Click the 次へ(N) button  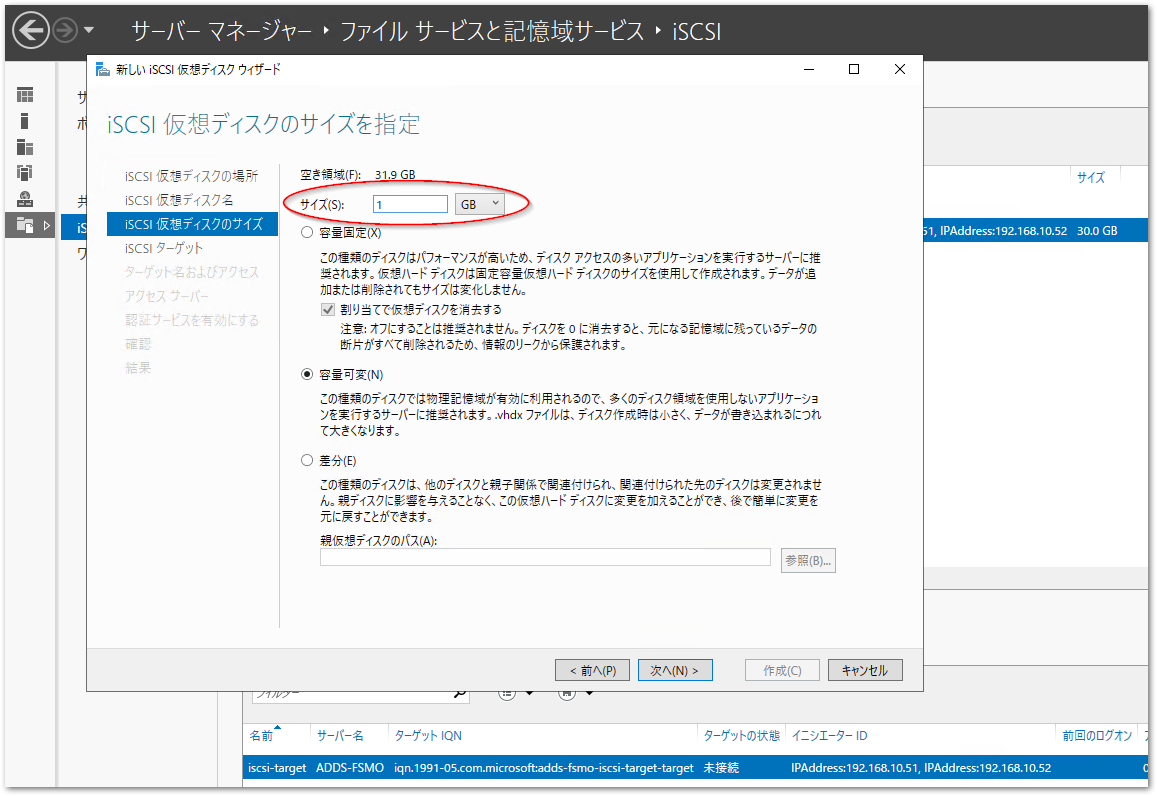(675, 669)
